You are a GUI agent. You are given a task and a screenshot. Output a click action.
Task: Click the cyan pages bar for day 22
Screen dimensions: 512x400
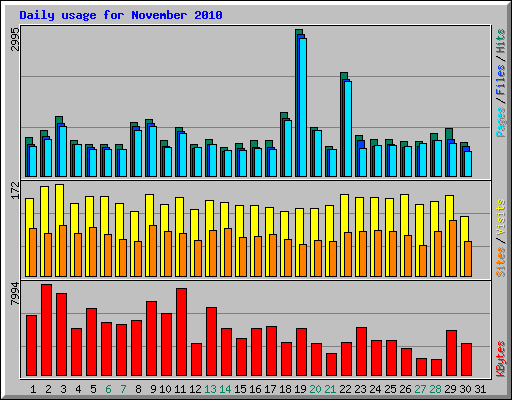tap(348, 129)
